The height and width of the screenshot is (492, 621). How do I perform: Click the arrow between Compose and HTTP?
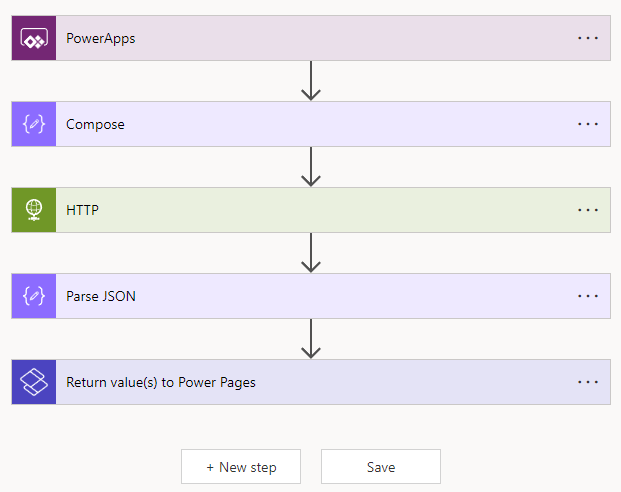tap(311, 168)
